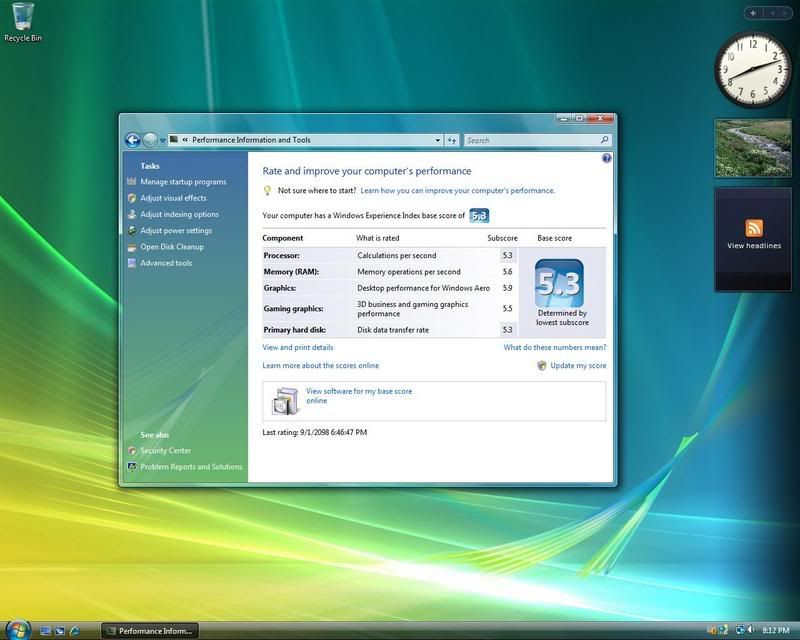Screen dimensions: 800x640
Task: Select the Gaming graphics: row label
Action: coord(293,309)
